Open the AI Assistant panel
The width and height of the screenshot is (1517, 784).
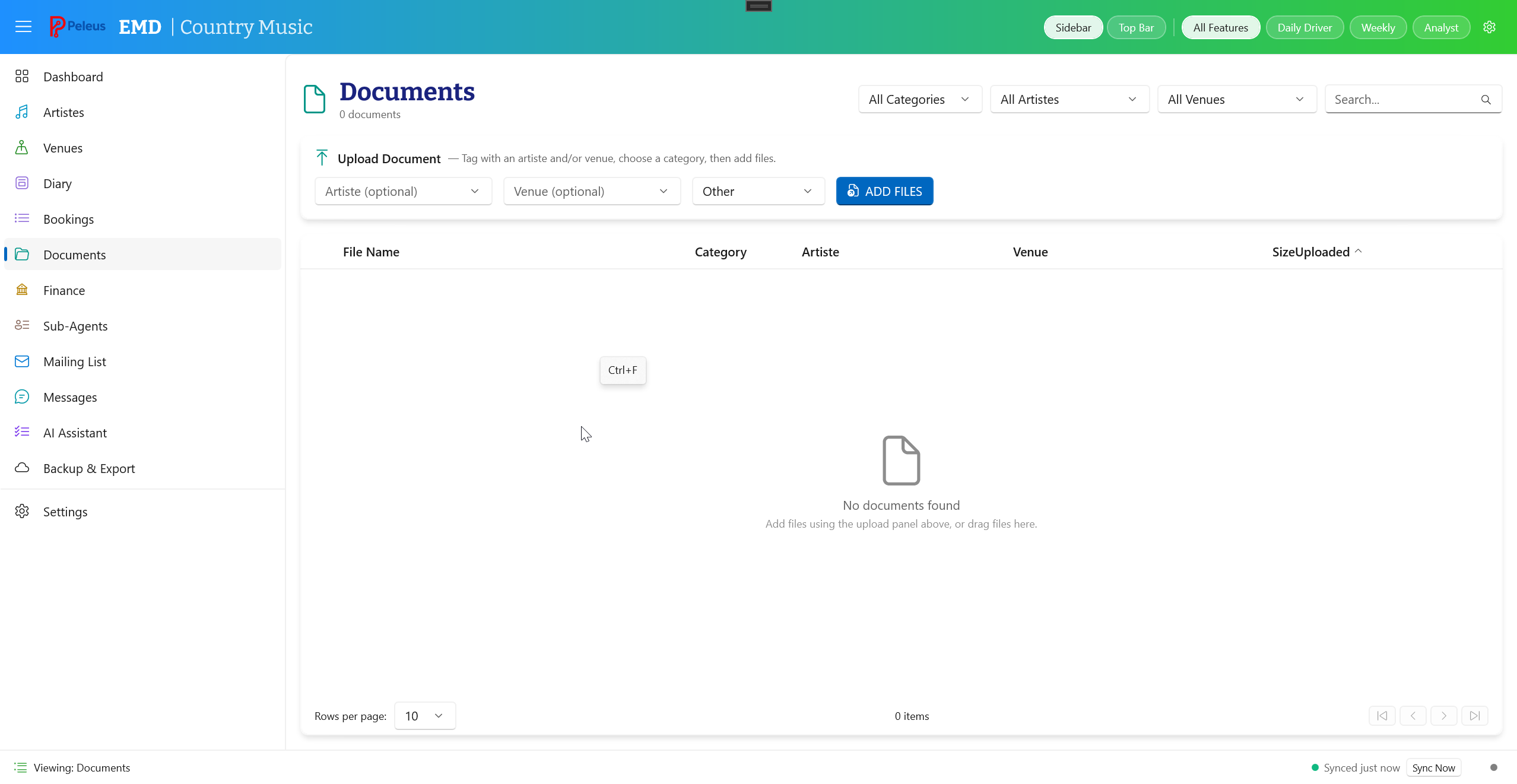[75, 433]
